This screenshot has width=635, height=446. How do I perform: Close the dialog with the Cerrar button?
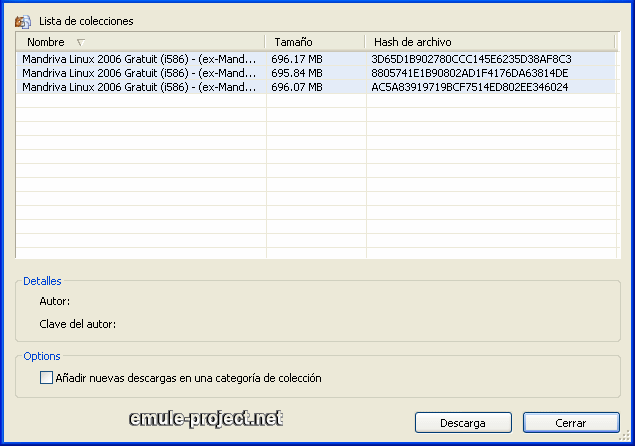click(570, 423)
